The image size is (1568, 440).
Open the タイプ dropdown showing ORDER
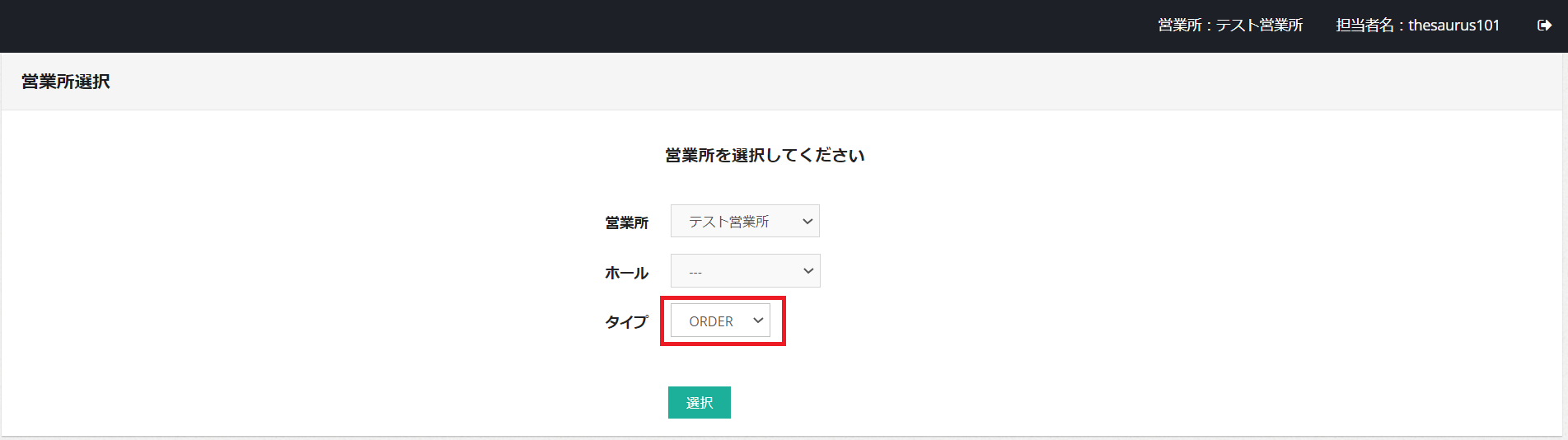click(x=719, y=321)
